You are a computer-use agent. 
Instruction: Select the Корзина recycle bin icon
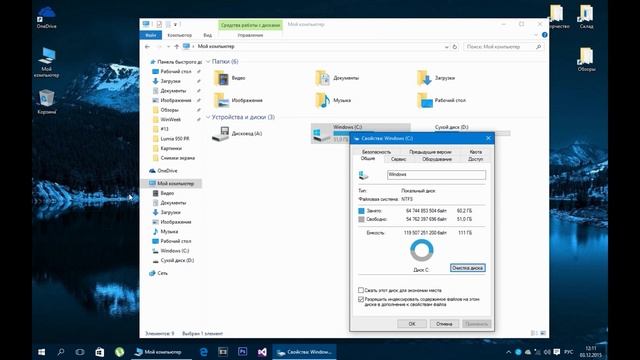(x=46, y=102)
